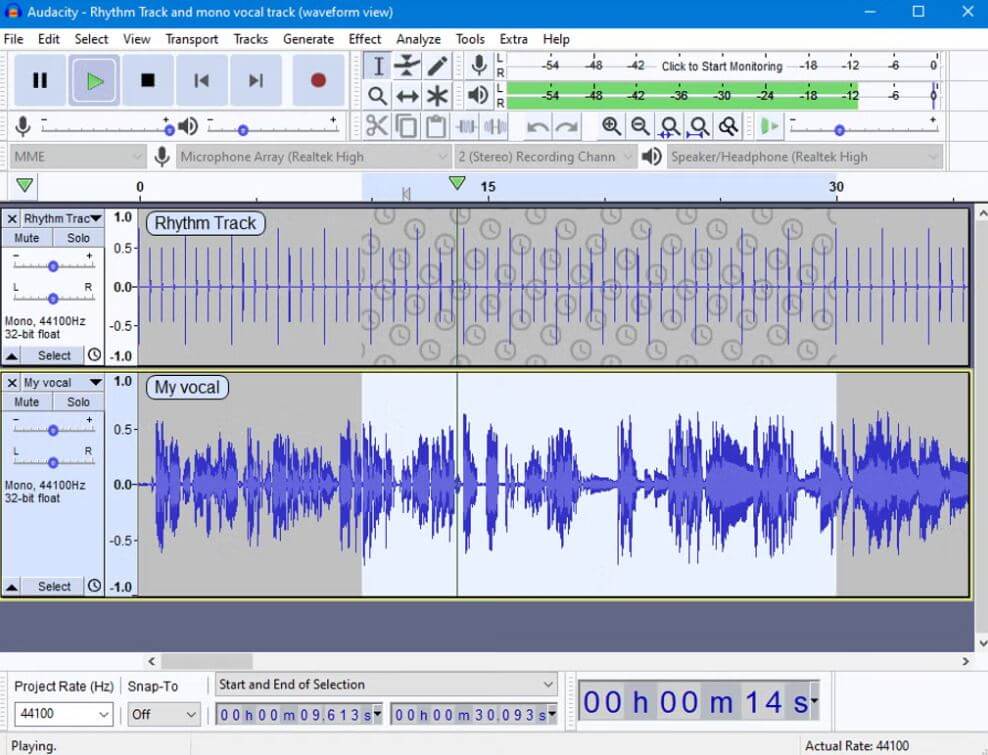988x755 pixels.
Task: Open the 2 (Stereo) Recording Channels dropdown
Action: coord(545,156)
